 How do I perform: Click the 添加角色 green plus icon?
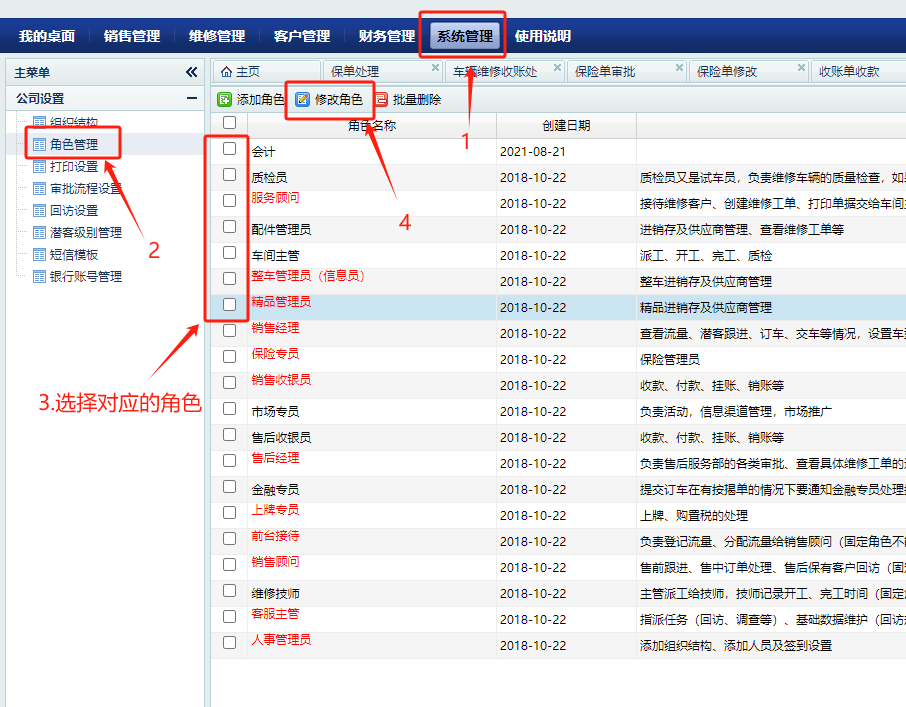point(225,100)
